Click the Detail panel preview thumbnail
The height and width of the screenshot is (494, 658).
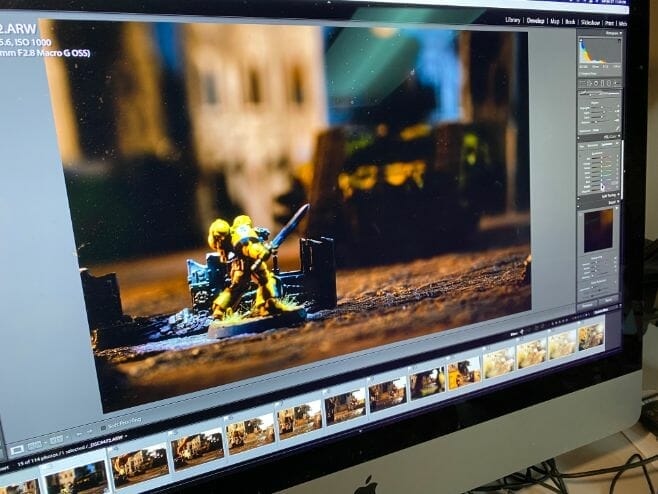click(x=598, y=230)
